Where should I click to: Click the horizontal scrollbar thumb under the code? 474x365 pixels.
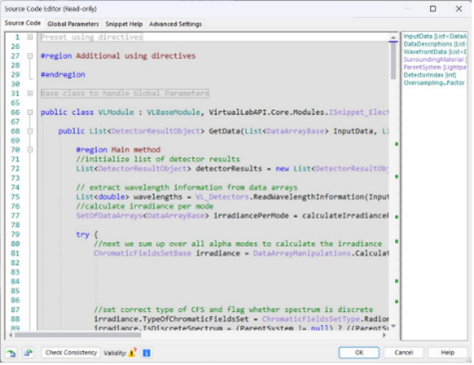pyautogui.click(x=78, y=335)
